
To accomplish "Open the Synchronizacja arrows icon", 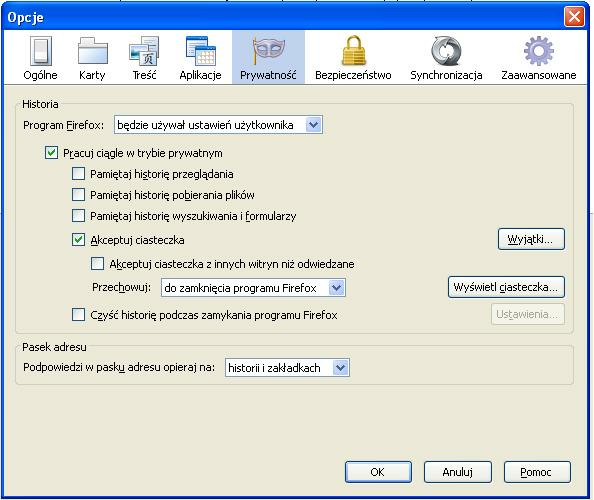I will click(x=446, y=51).
